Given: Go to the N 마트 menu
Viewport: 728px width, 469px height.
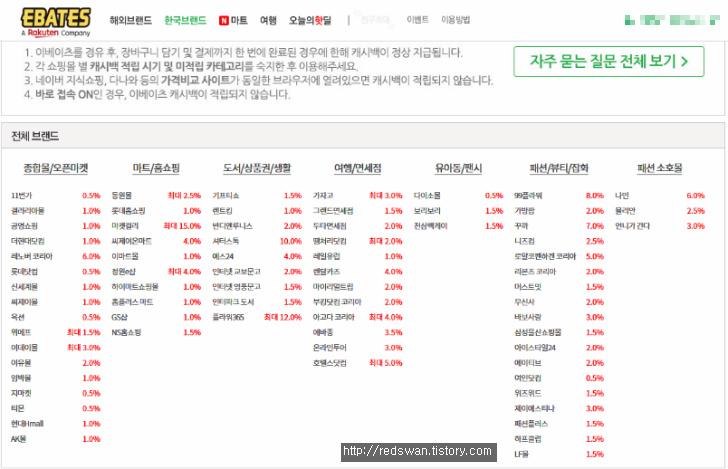Looking at the screenshot, I should 233,20.
